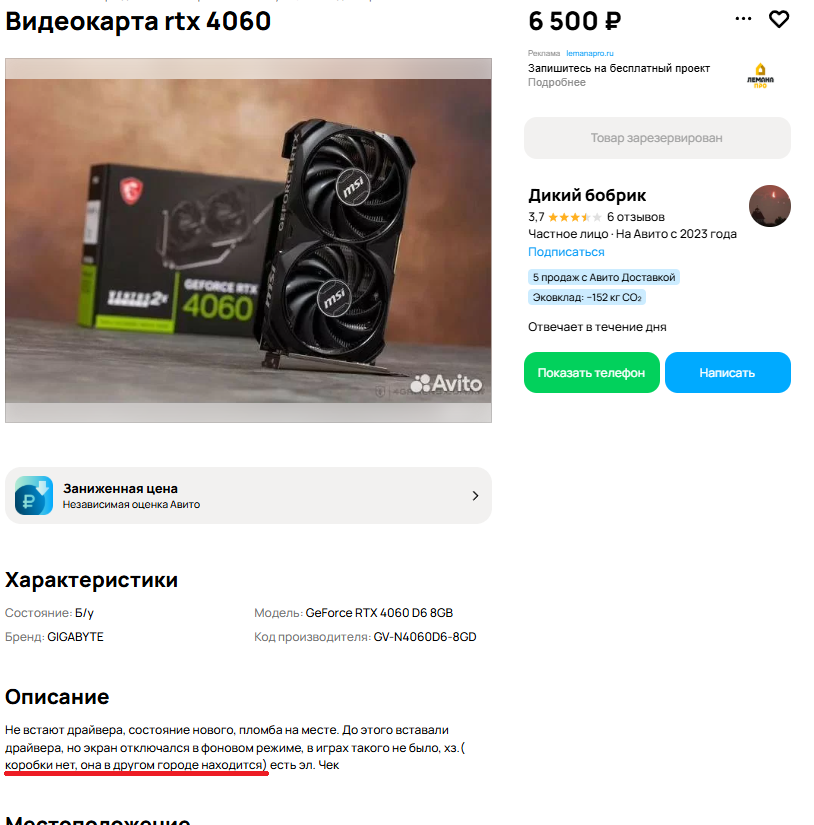814x825 pixels.
Task: Open the RTX 4060 video card photo
Action: pos(248,240)
